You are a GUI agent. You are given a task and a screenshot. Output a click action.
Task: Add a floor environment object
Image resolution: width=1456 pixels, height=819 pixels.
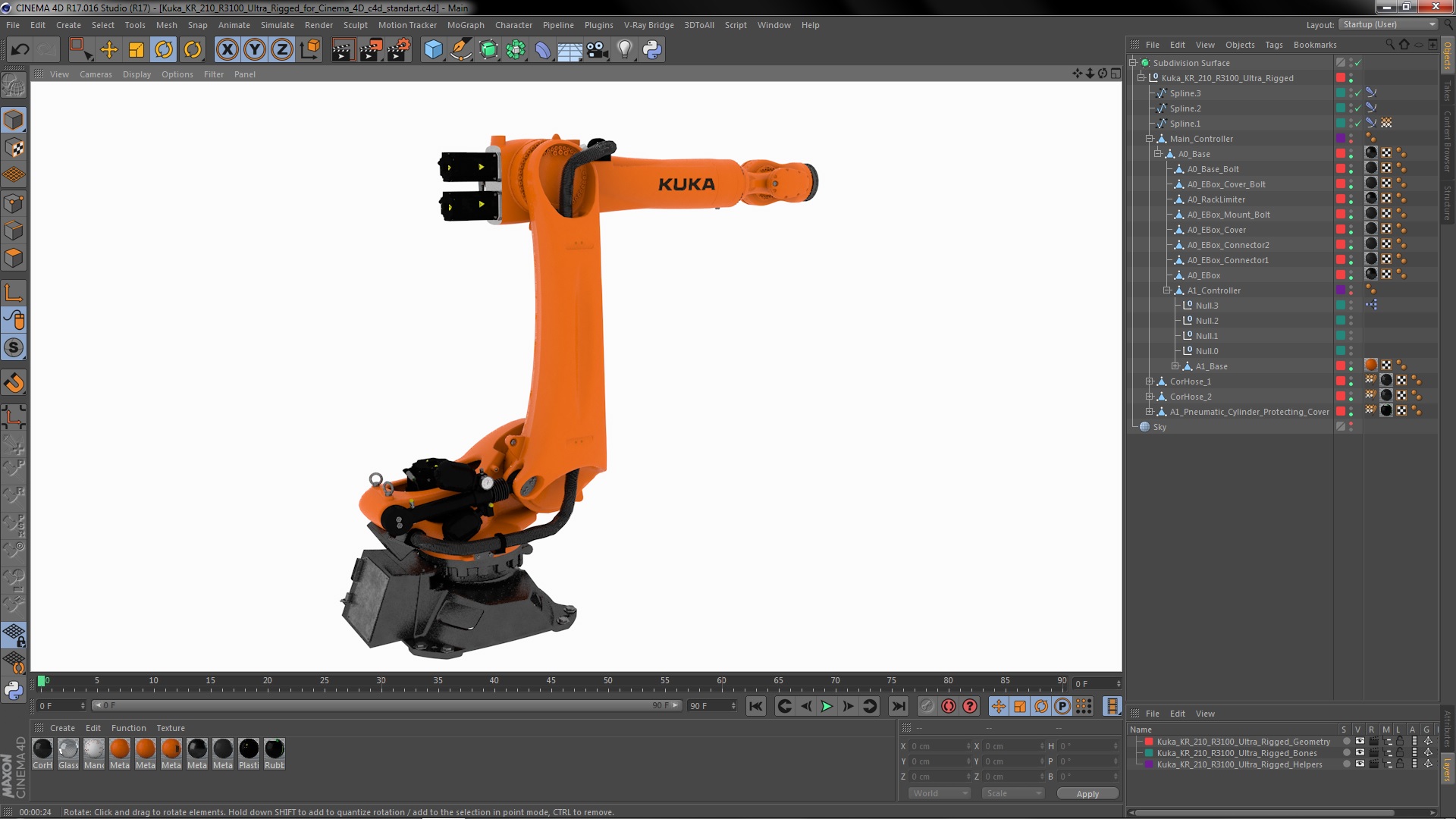click(x=570, y=50)
